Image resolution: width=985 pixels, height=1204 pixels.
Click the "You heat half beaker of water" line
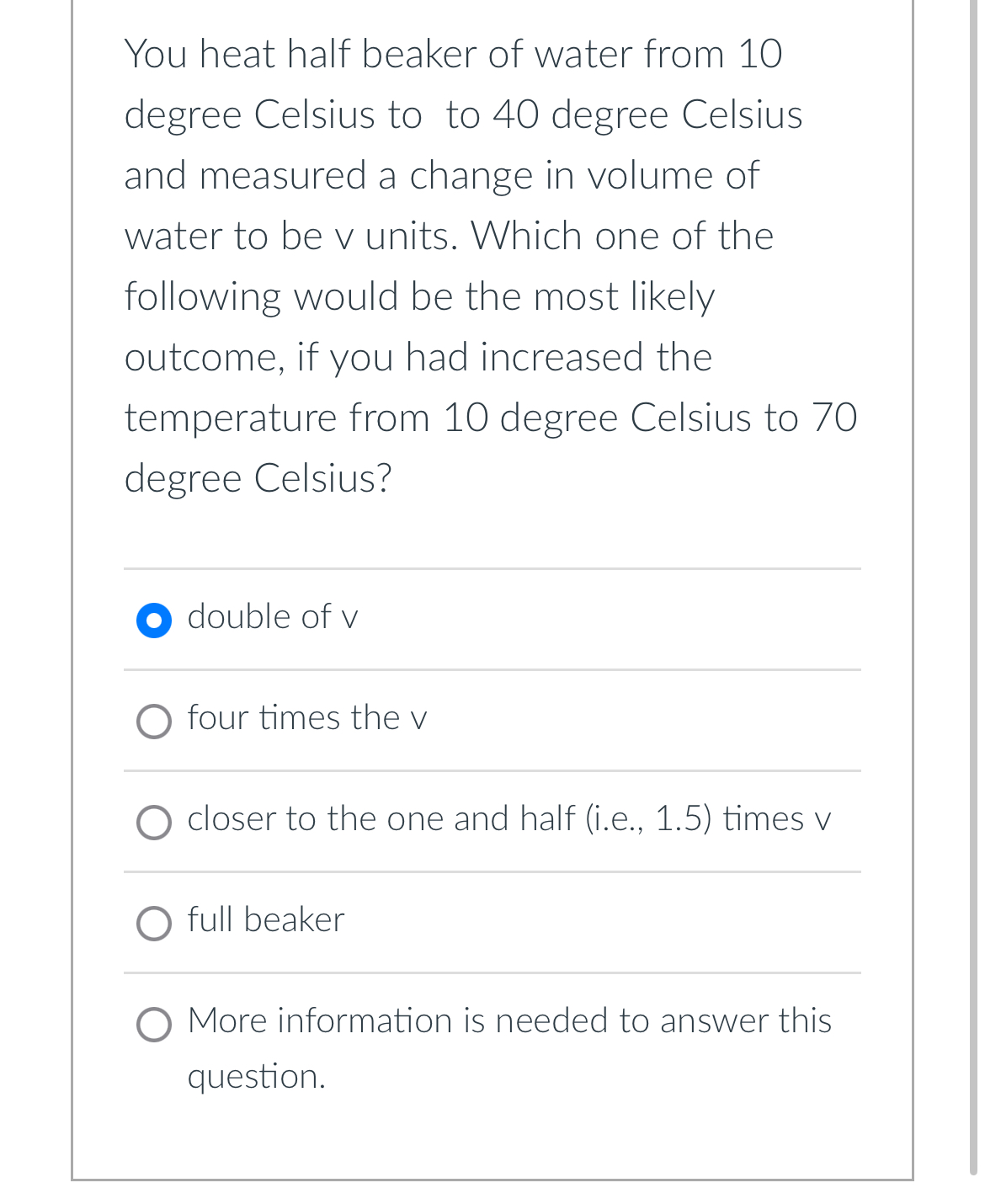tap(454, 54)
